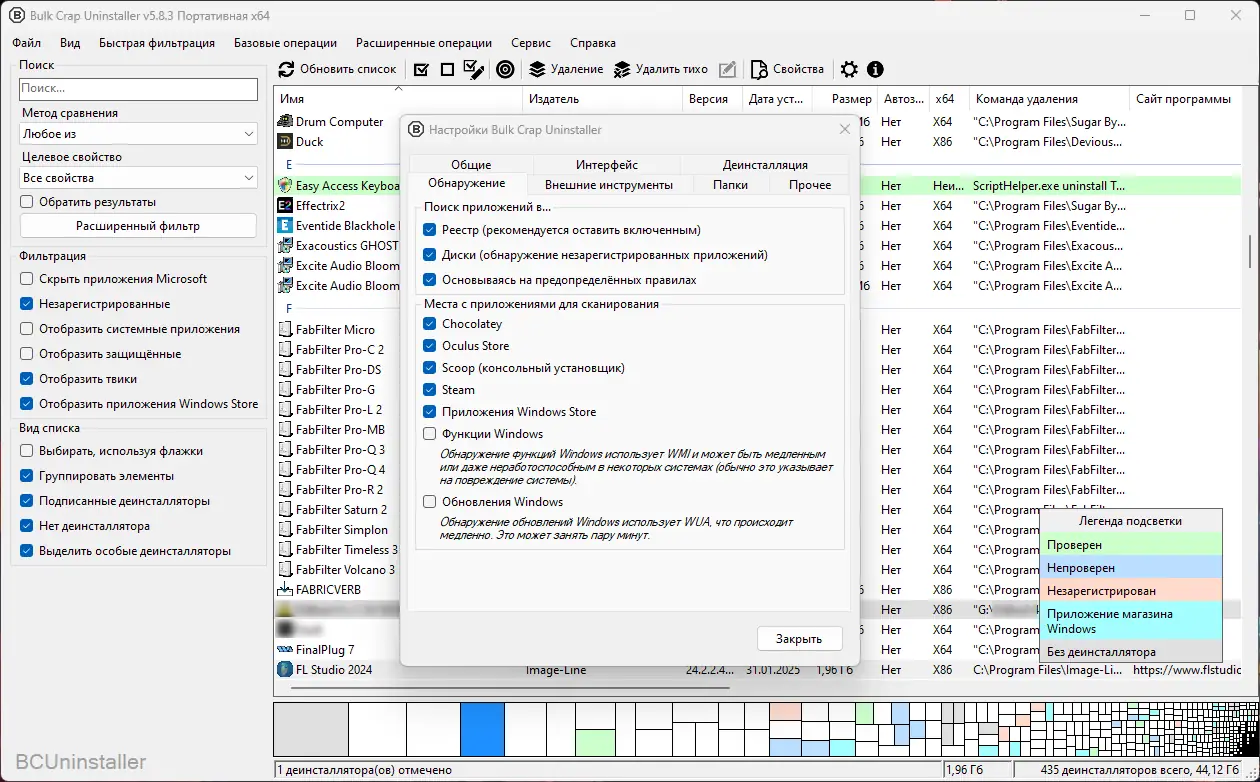Click the Duck row icon
Viewport: 1260px width, 782px height.
tap(285, 142)
